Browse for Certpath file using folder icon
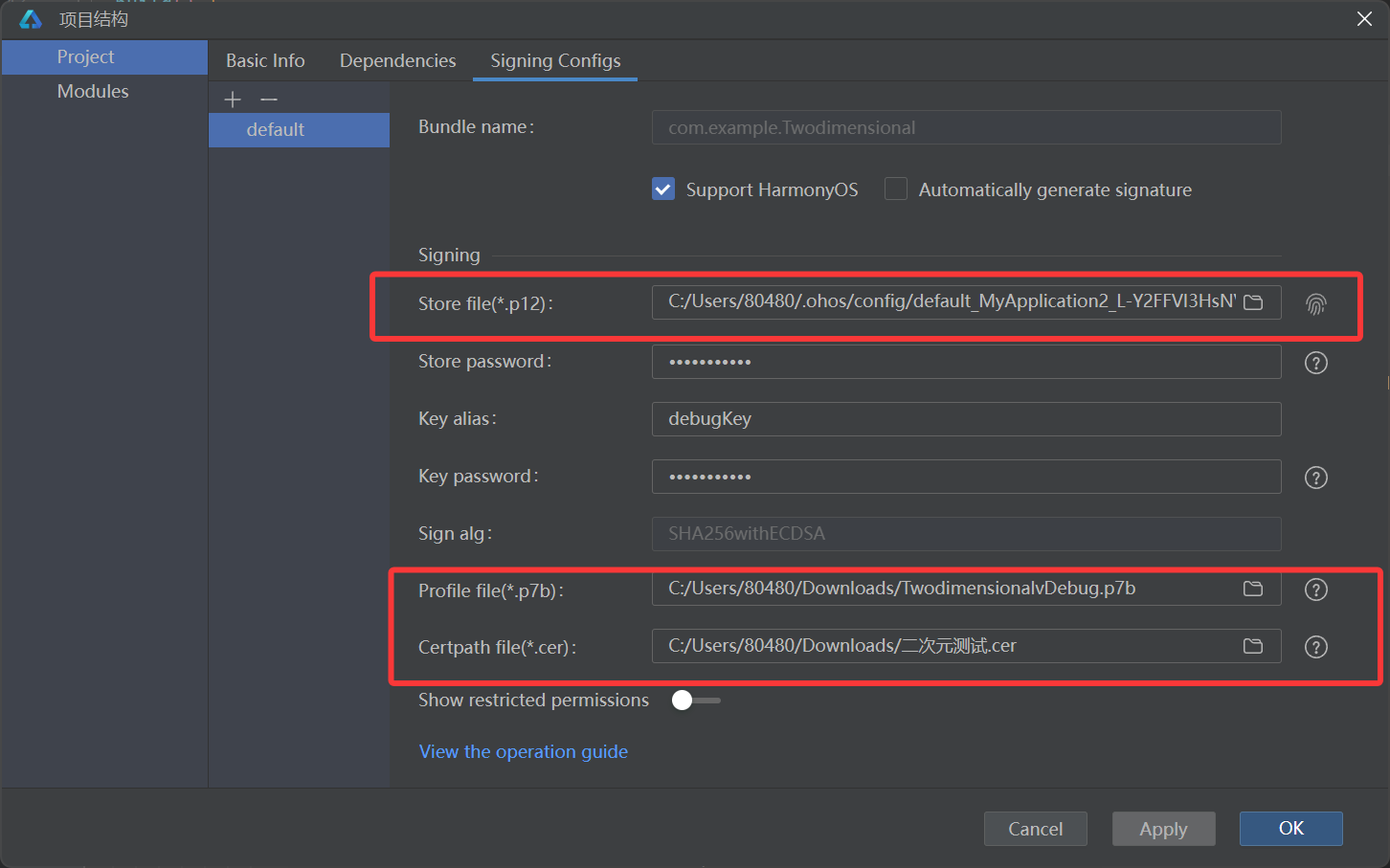Image resolution: width=1390 pixels, height=868 pixels. pos(1253,646)
